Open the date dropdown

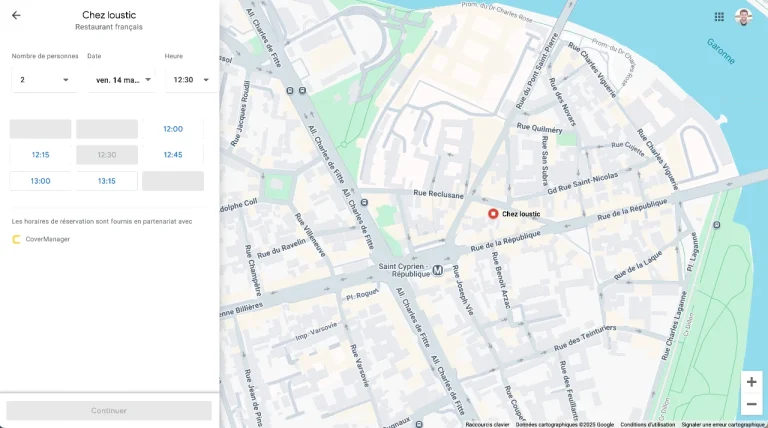(123, 80)
